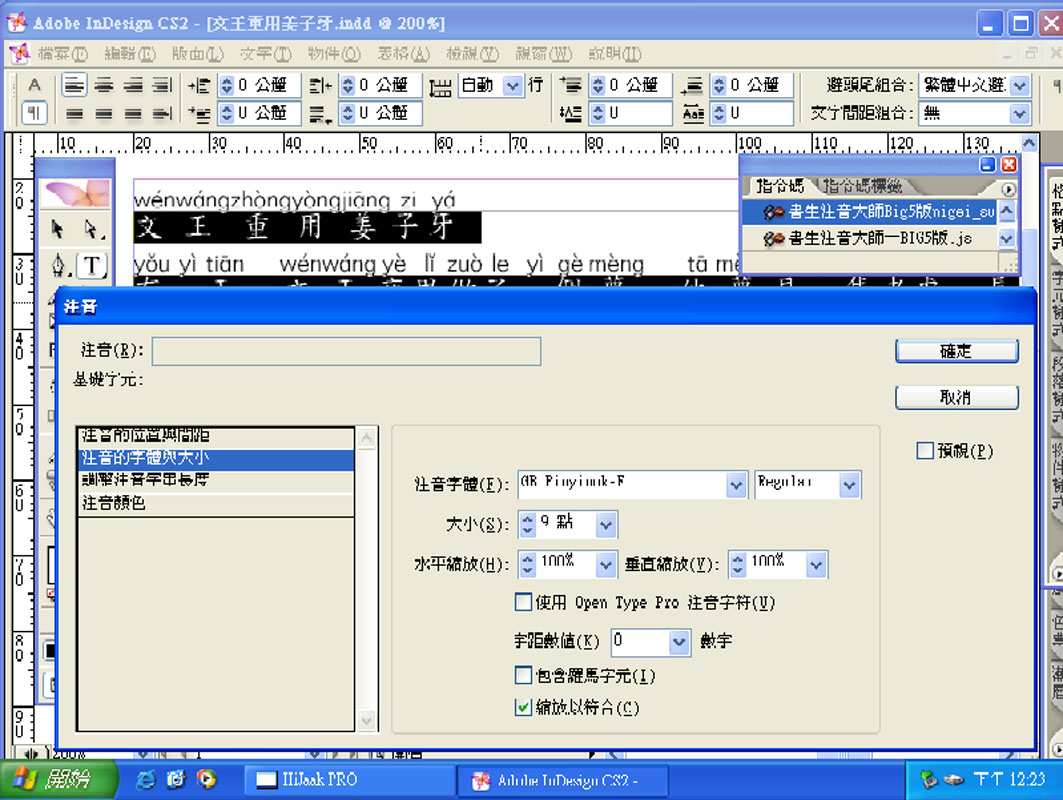Click justify last line centered icon
The height and width of the screenshot is (800, 1063).
pyautogui.click(x=104, y=113)
